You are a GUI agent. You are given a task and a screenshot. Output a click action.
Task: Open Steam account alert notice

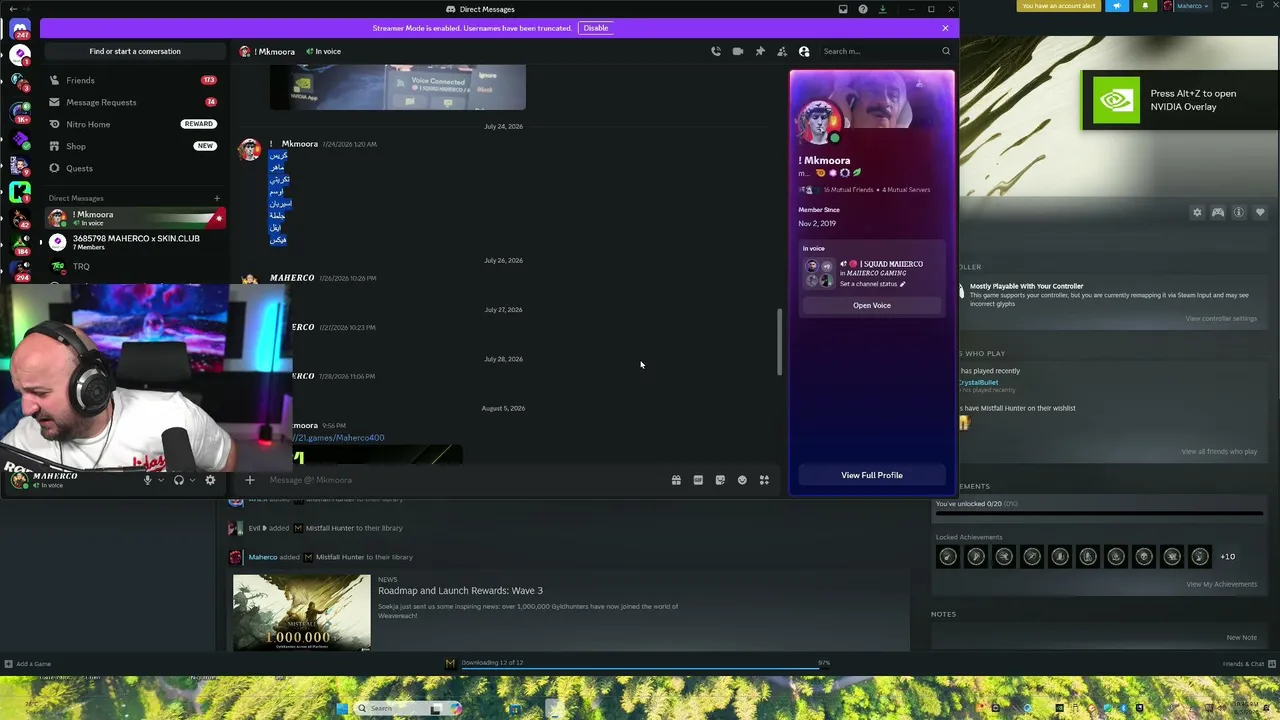click(x=1059, y=6)
